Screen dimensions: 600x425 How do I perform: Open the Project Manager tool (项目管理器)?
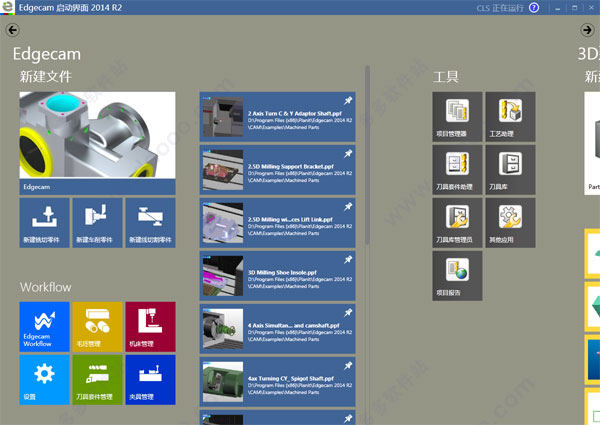[457, 117]
